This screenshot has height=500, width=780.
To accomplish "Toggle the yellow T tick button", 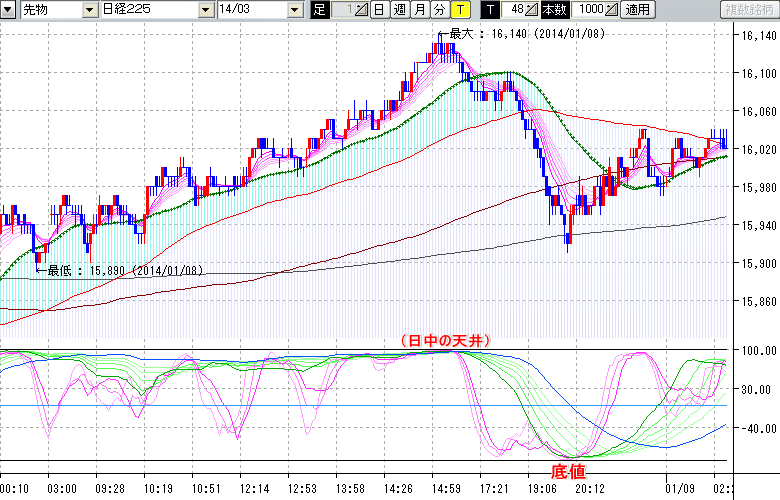I will (x=460, y=10).
